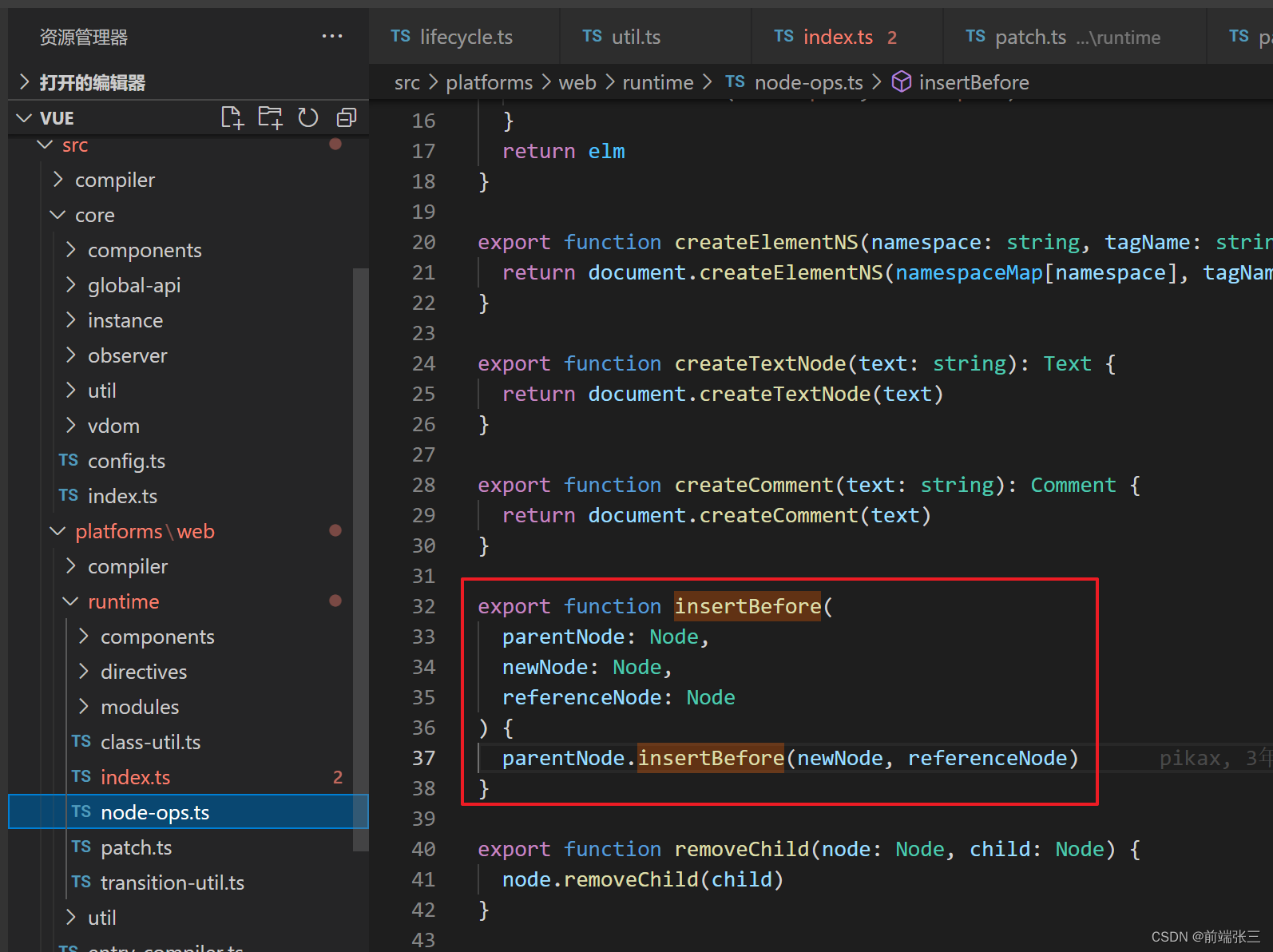
Task: Click 'Comment' return type on line 28
Action: coord(1073,485)
